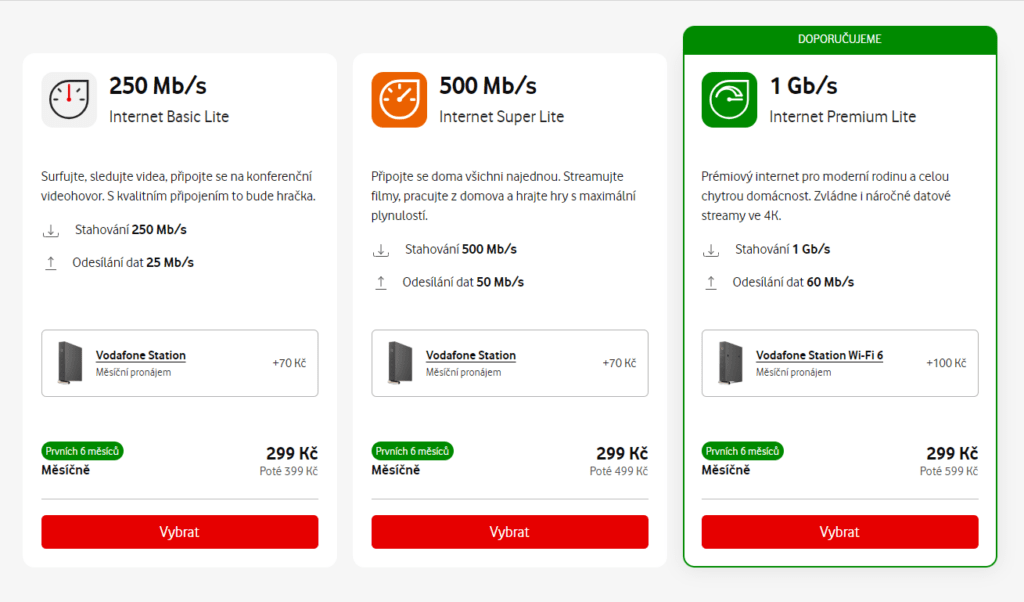Click upload arrow icon beside 25 Mb/s
This screenshot has width=1024, height=602.
[x=51, y=263]
